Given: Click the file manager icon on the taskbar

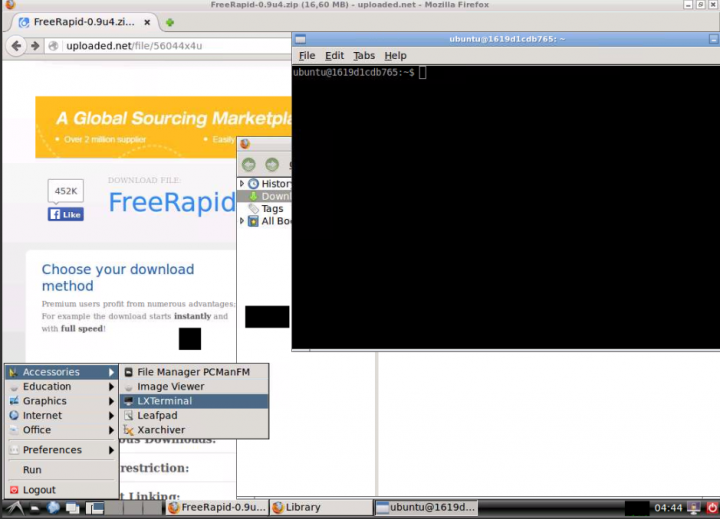Looking at the screenshot, I should point(34,508).
